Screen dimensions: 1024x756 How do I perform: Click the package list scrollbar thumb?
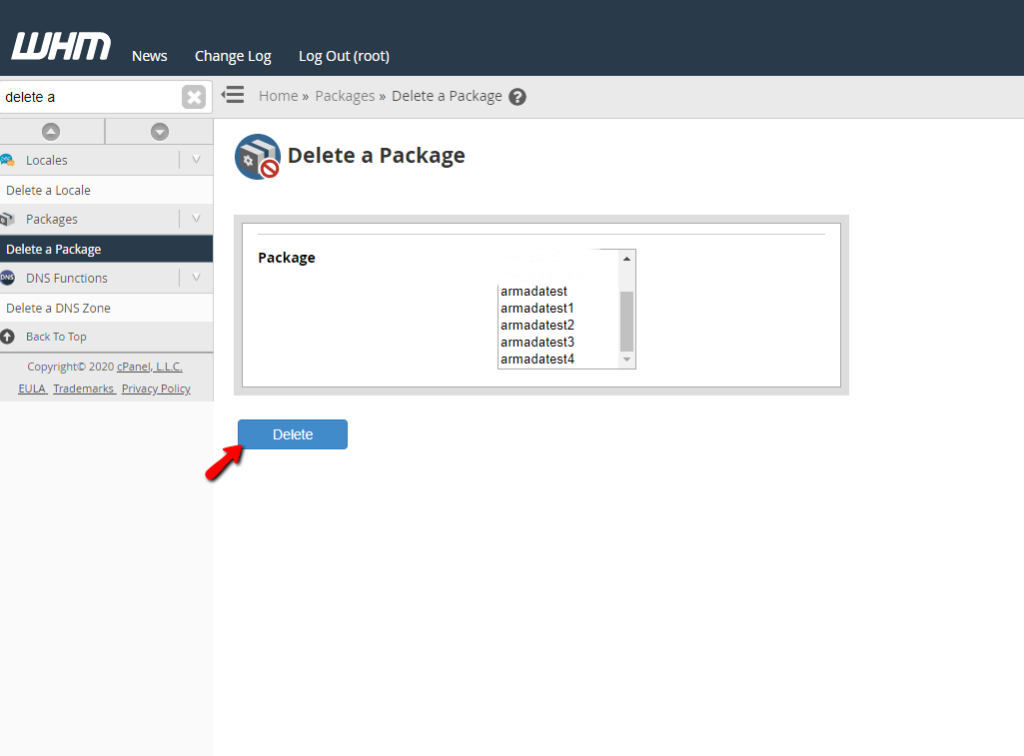627,321
